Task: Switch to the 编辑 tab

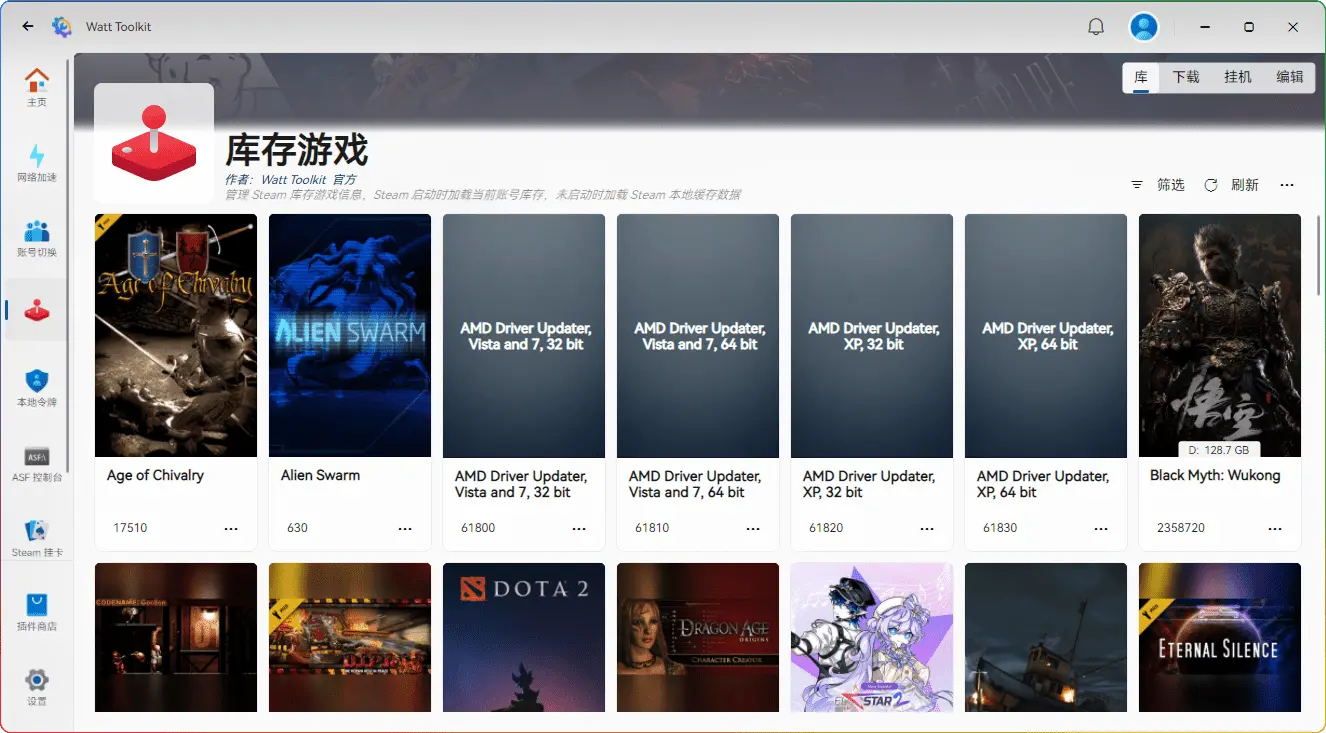Action: [x=1290, y=77]
